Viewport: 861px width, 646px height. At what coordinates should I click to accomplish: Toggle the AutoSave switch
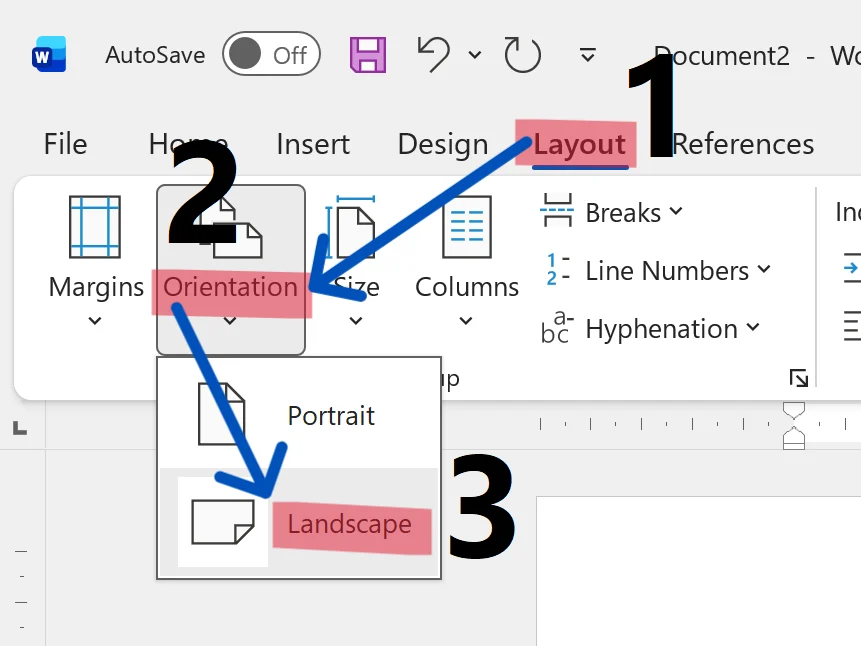click(x=271, y=54)
